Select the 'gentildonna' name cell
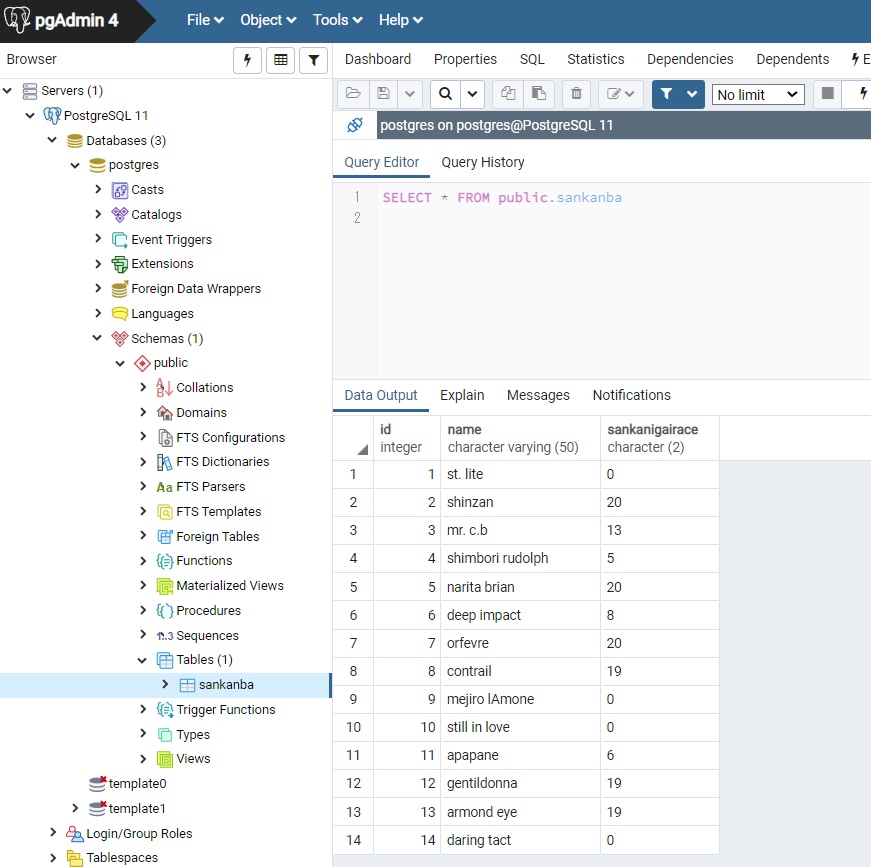871x867 pixels. click(x=520, y=783)
